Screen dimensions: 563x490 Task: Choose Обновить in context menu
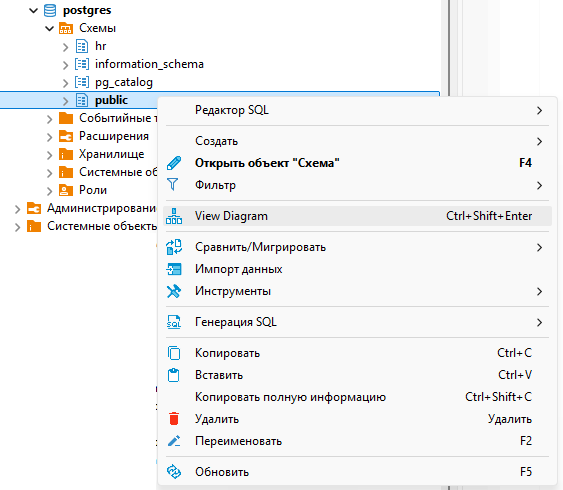point(357,472)
